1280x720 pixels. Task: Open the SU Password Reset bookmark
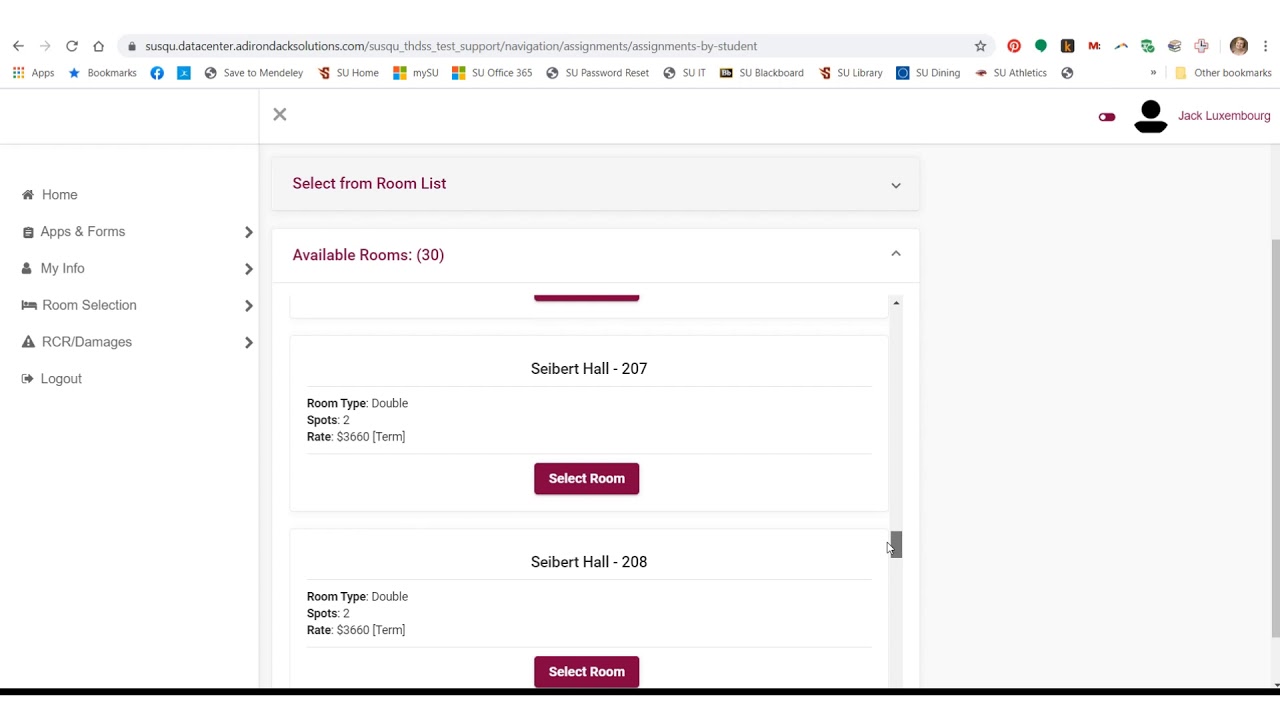(x=597, y=73)
